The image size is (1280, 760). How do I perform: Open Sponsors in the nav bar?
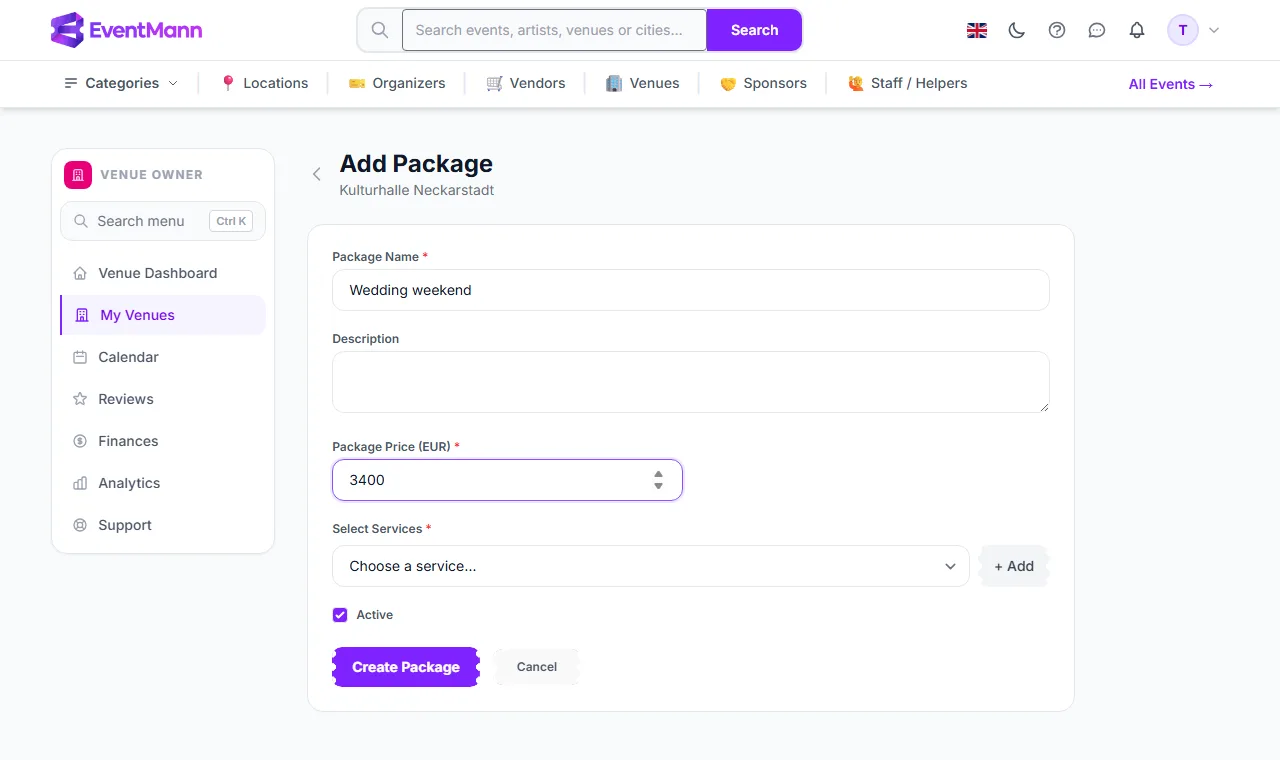(763, 83)
